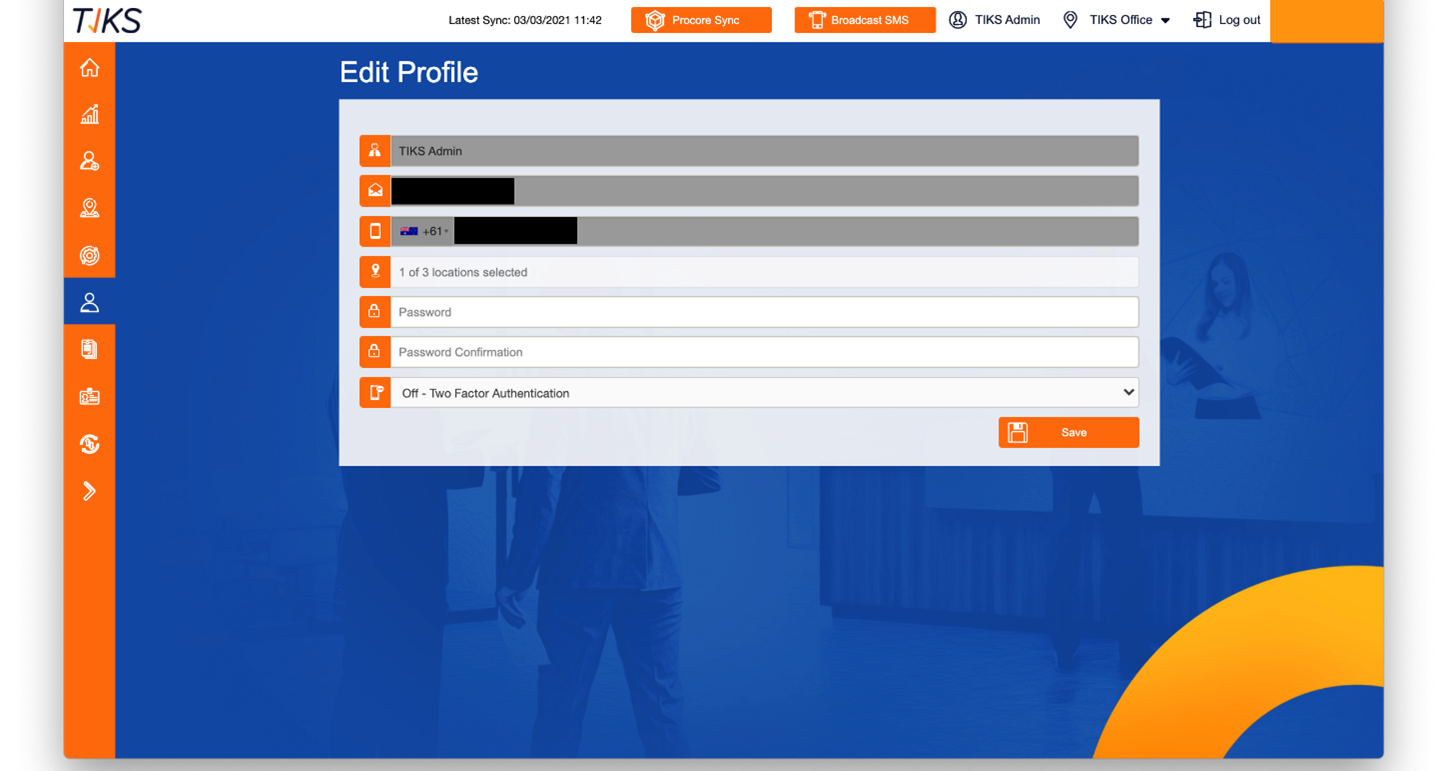Open the sync icon near the sidebar bottom
Image resolution: width=1447 pixels, height=771 pixels.
coord(90,443)
